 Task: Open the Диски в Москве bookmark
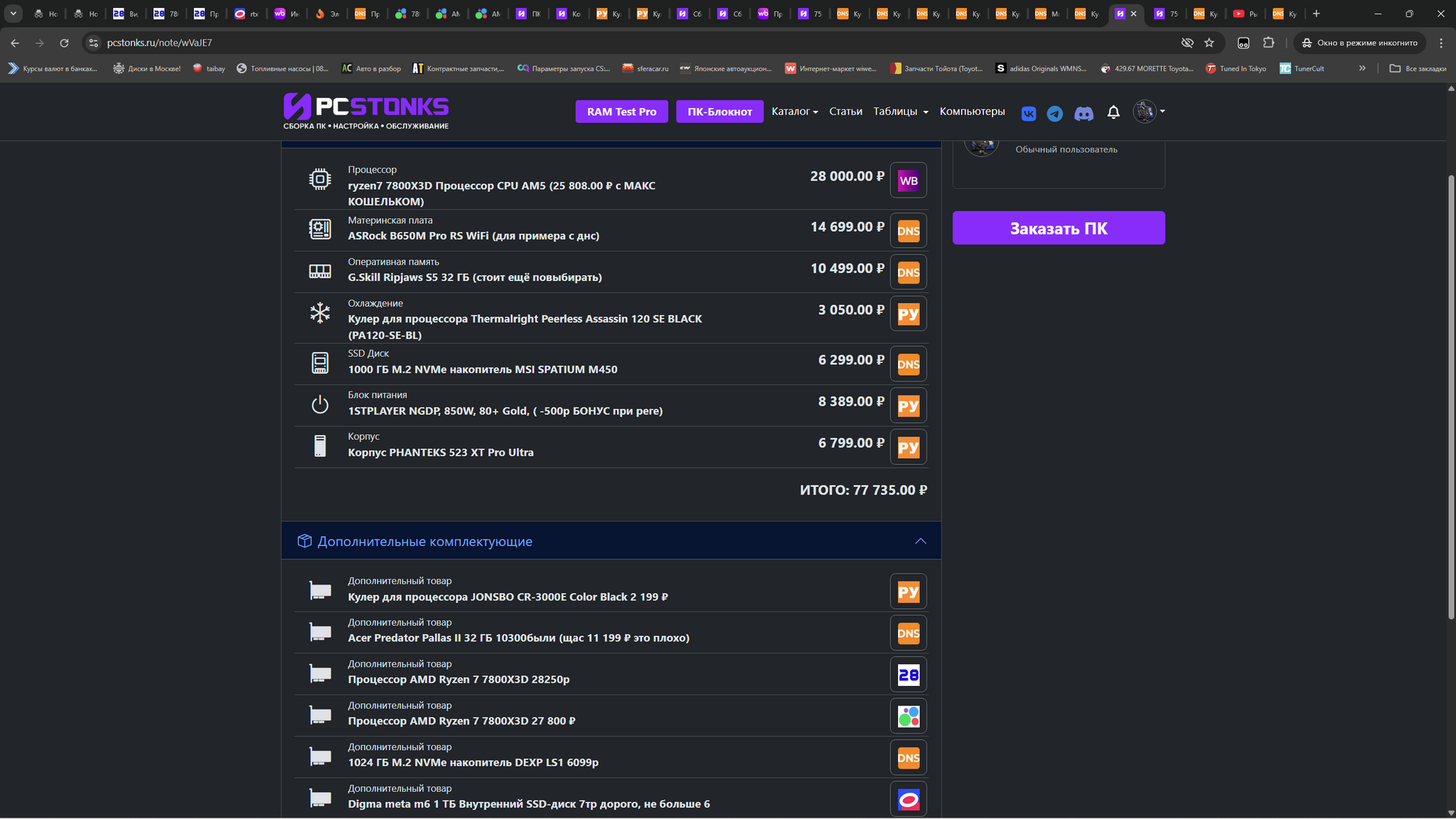pyautogui.click(x=146, y=68)
